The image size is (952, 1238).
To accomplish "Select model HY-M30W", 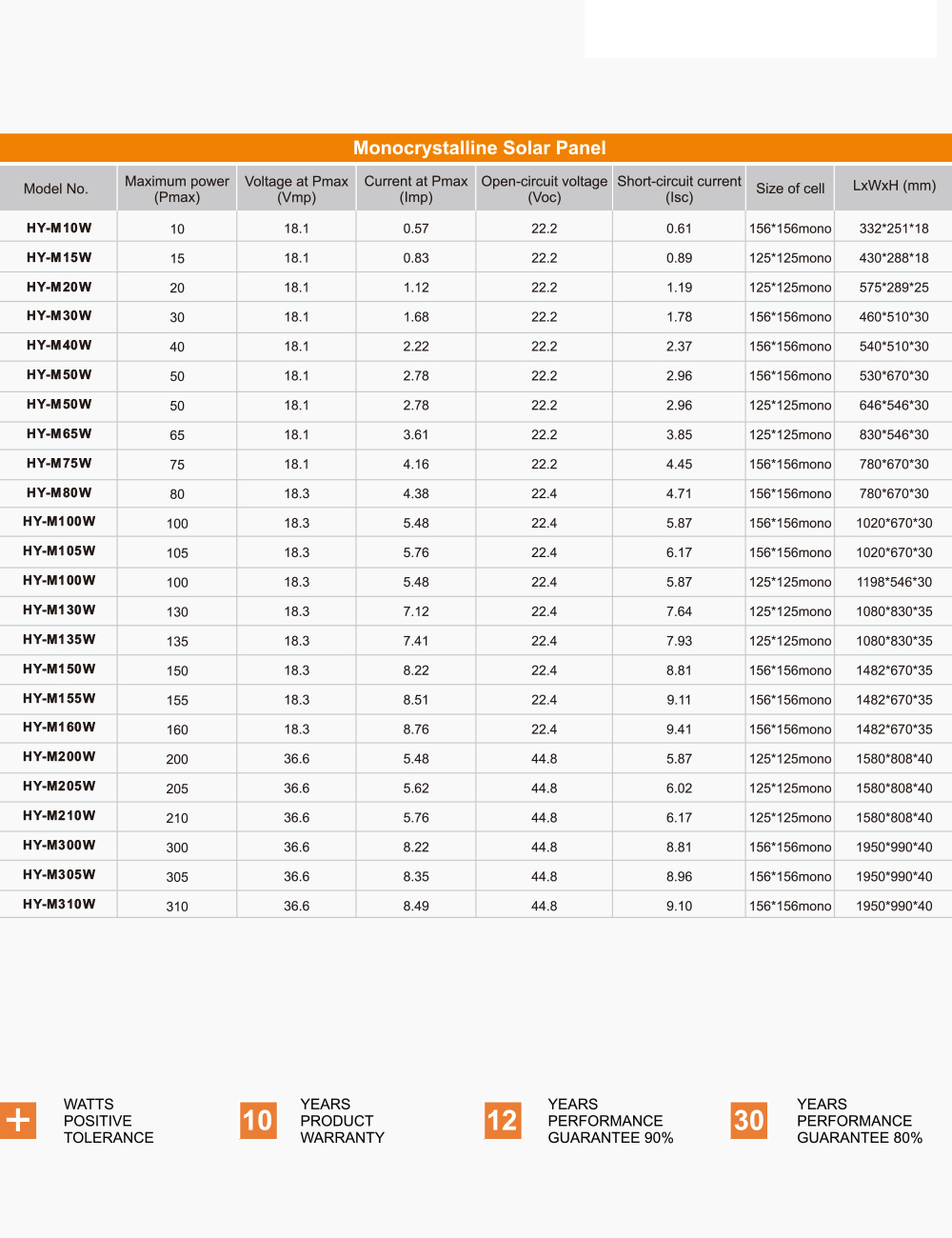I will [59, 315].
